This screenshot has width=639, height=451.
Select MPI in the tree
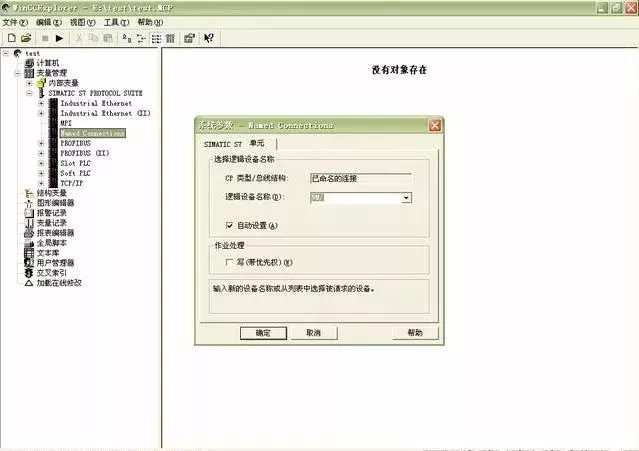click(66, 123)
